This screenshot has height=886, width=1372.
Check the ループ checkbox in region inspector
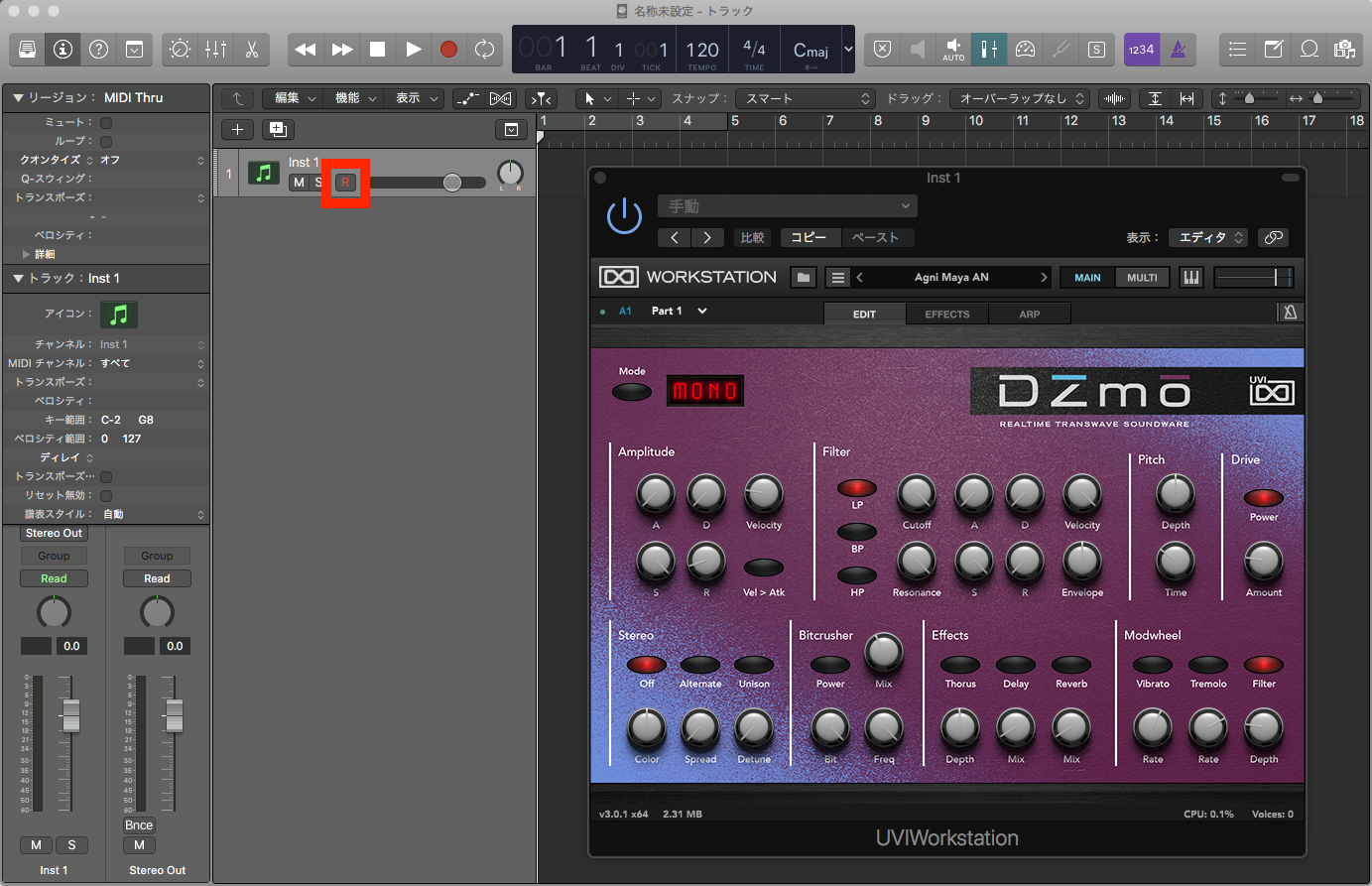(x=106, y=141)
